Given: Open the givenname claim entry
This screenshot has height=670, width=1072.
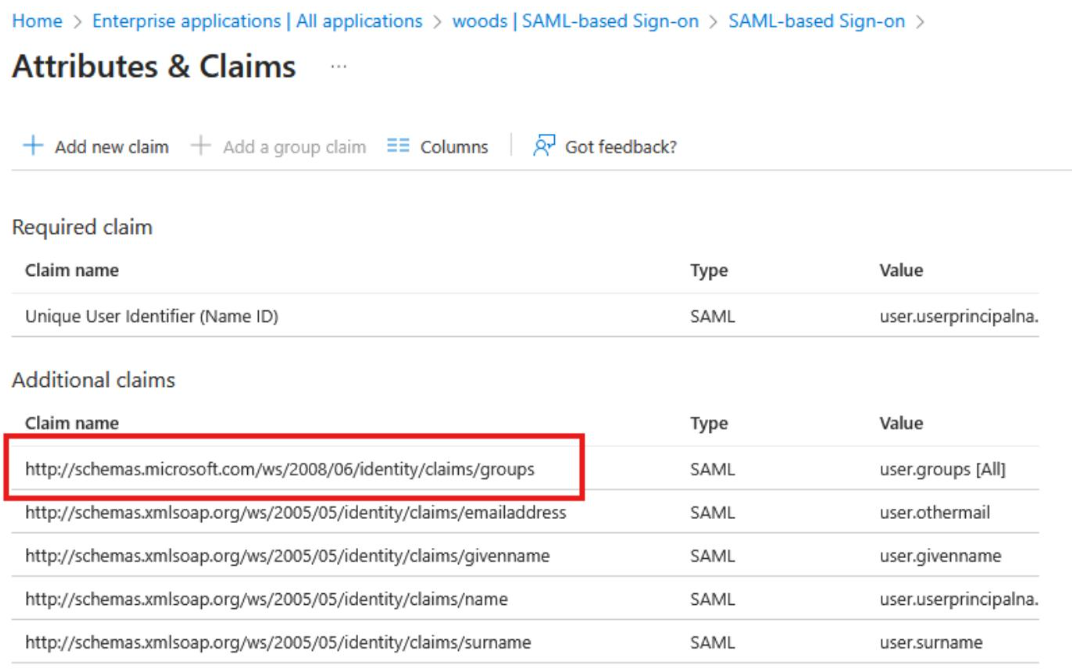Looking at the screenshot, I should click(287, 556).
